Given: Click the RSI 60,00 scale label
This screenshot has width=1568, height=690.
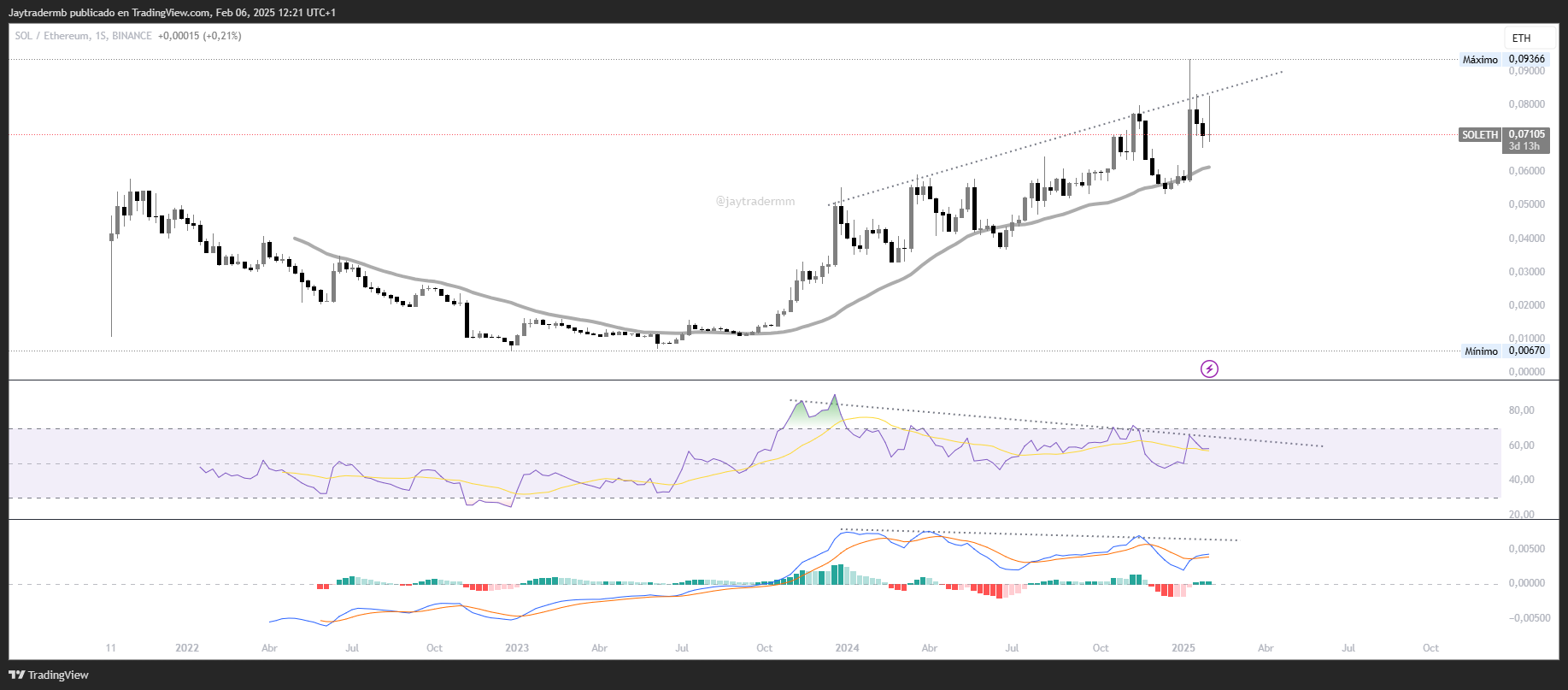Looking at the screenshot, I should pyautogui.click(x=1522, y=445).
